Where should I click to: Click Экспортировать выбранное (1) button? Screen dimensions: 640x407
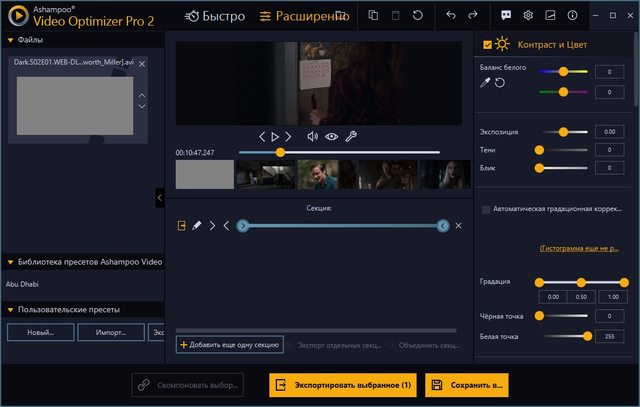pos(343,385)
